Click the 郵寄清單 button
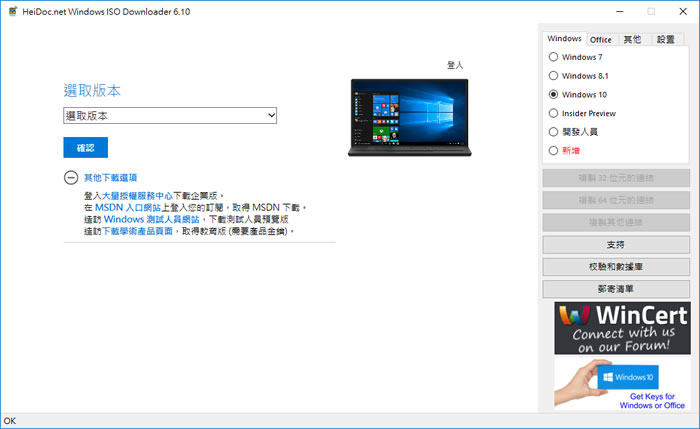 pyautogui.click(x=616, y=289)
